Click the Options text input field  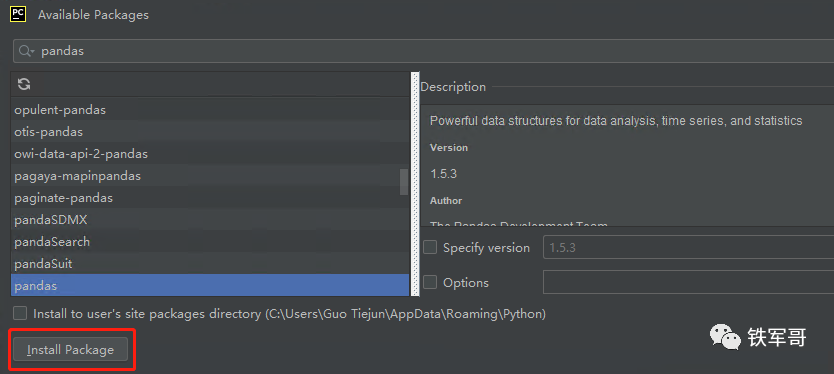coord(688,282)
